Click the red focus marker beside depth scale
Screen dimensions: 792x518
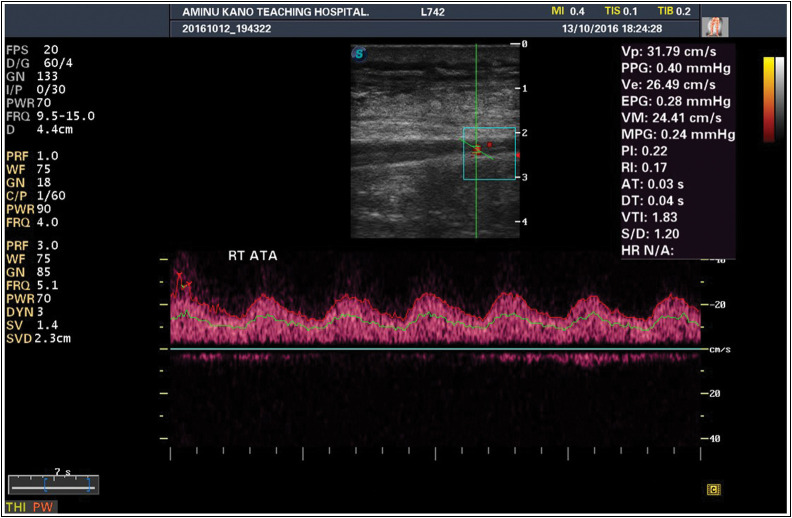[518, 155]
